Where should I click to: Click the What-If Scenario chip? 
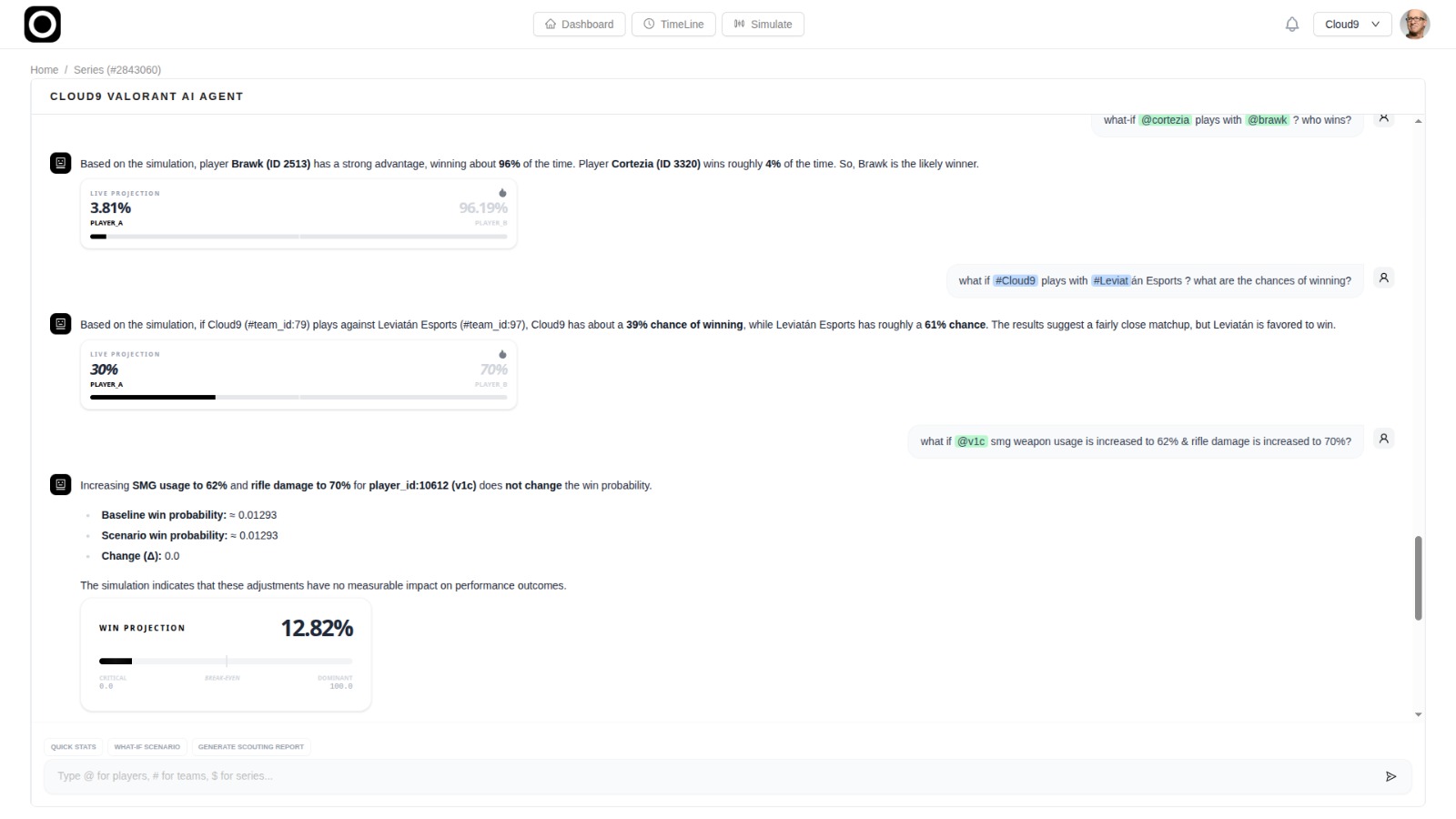(147, 747)
